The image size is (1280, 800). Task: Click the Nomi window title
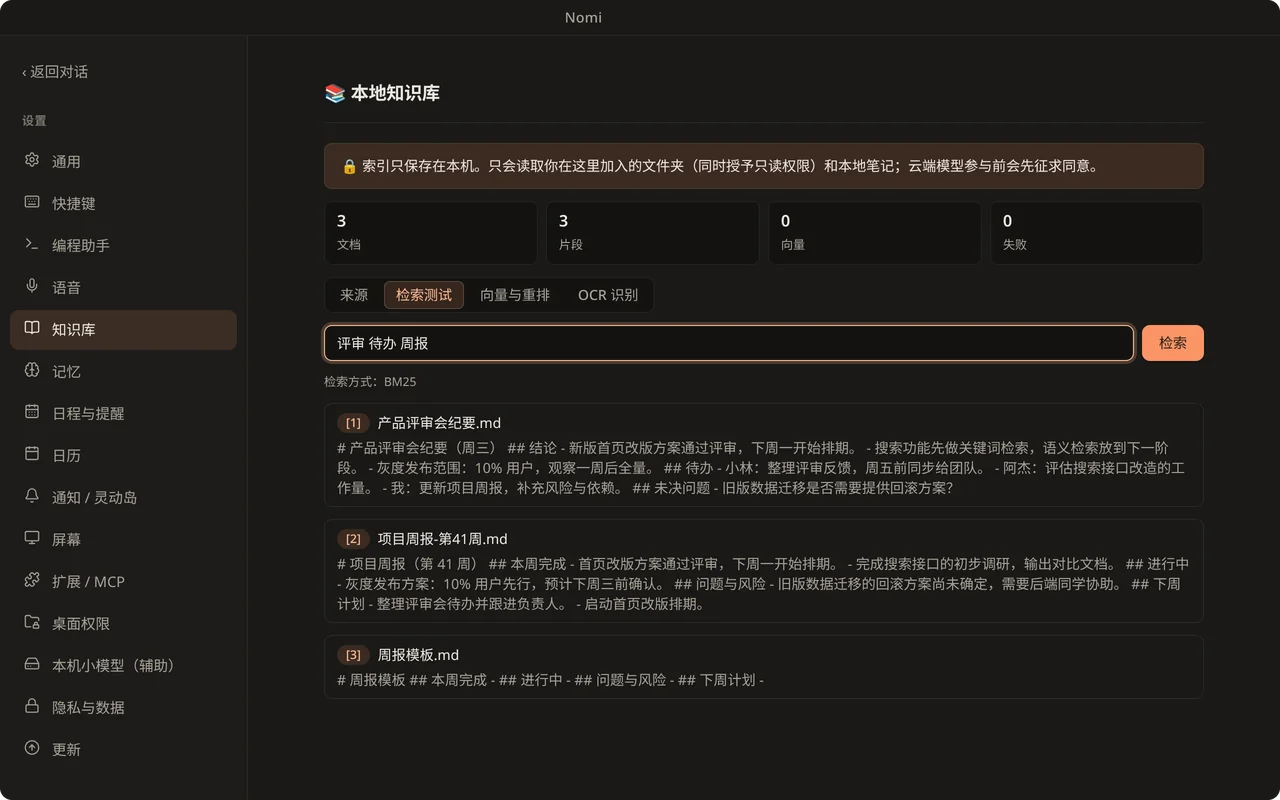click(x=583, y=18)
